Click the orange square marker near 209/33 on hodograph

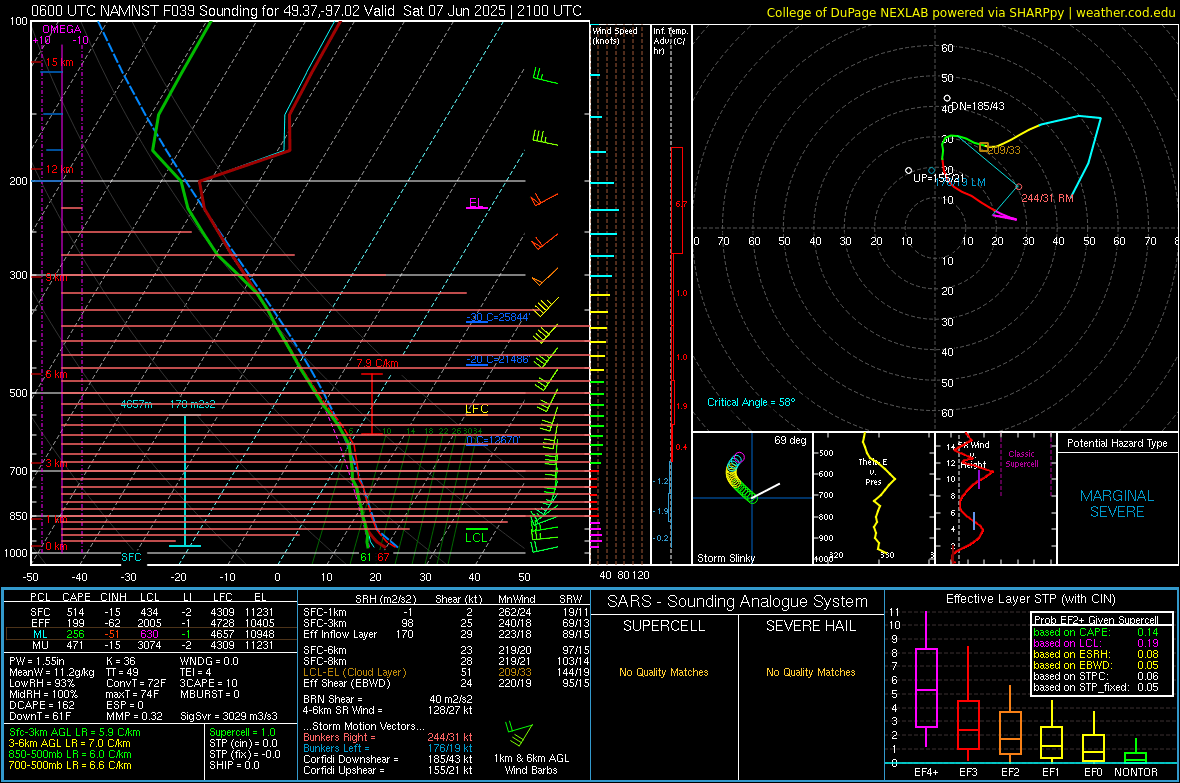click(x=984, y=148)
